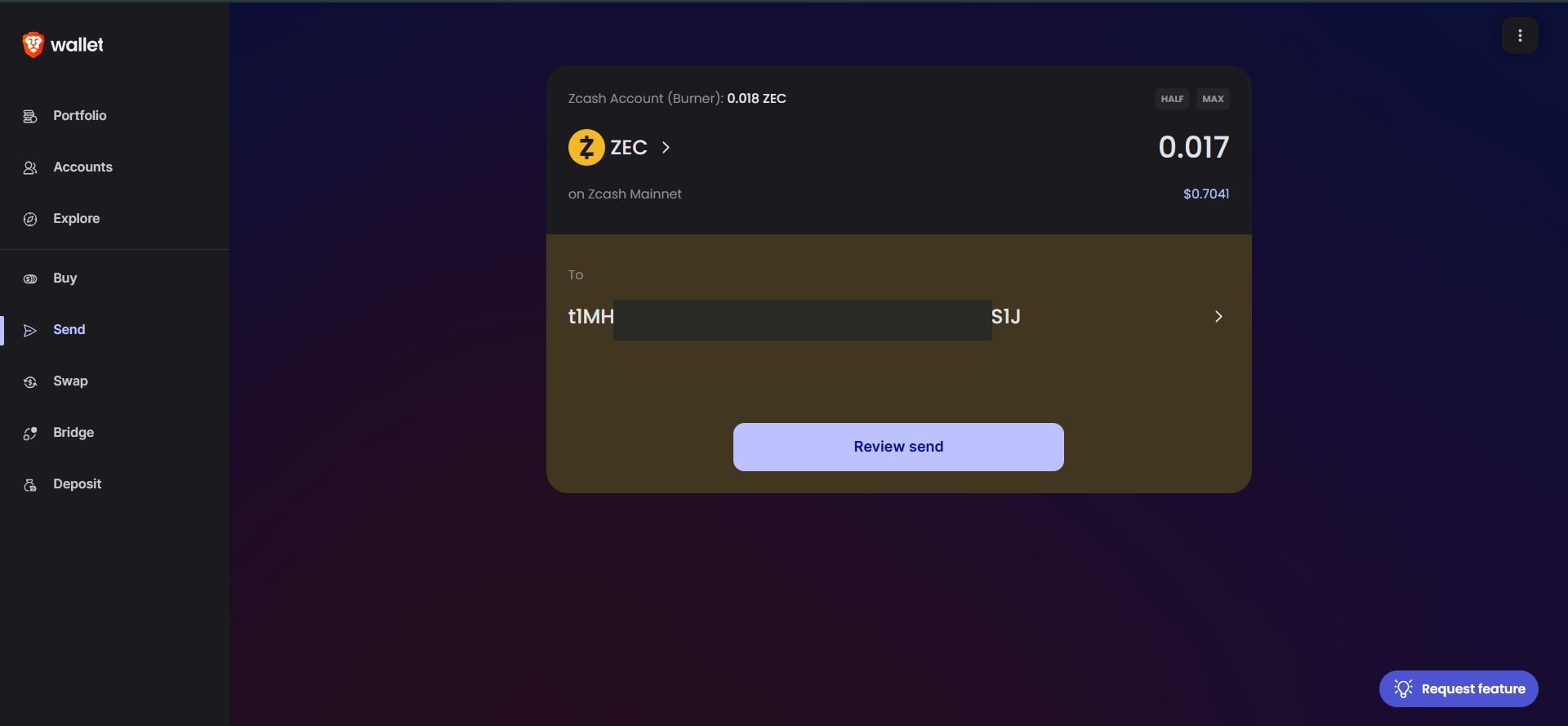Open the Accounts menu item

pyautogui.click(x=82, y=167)
